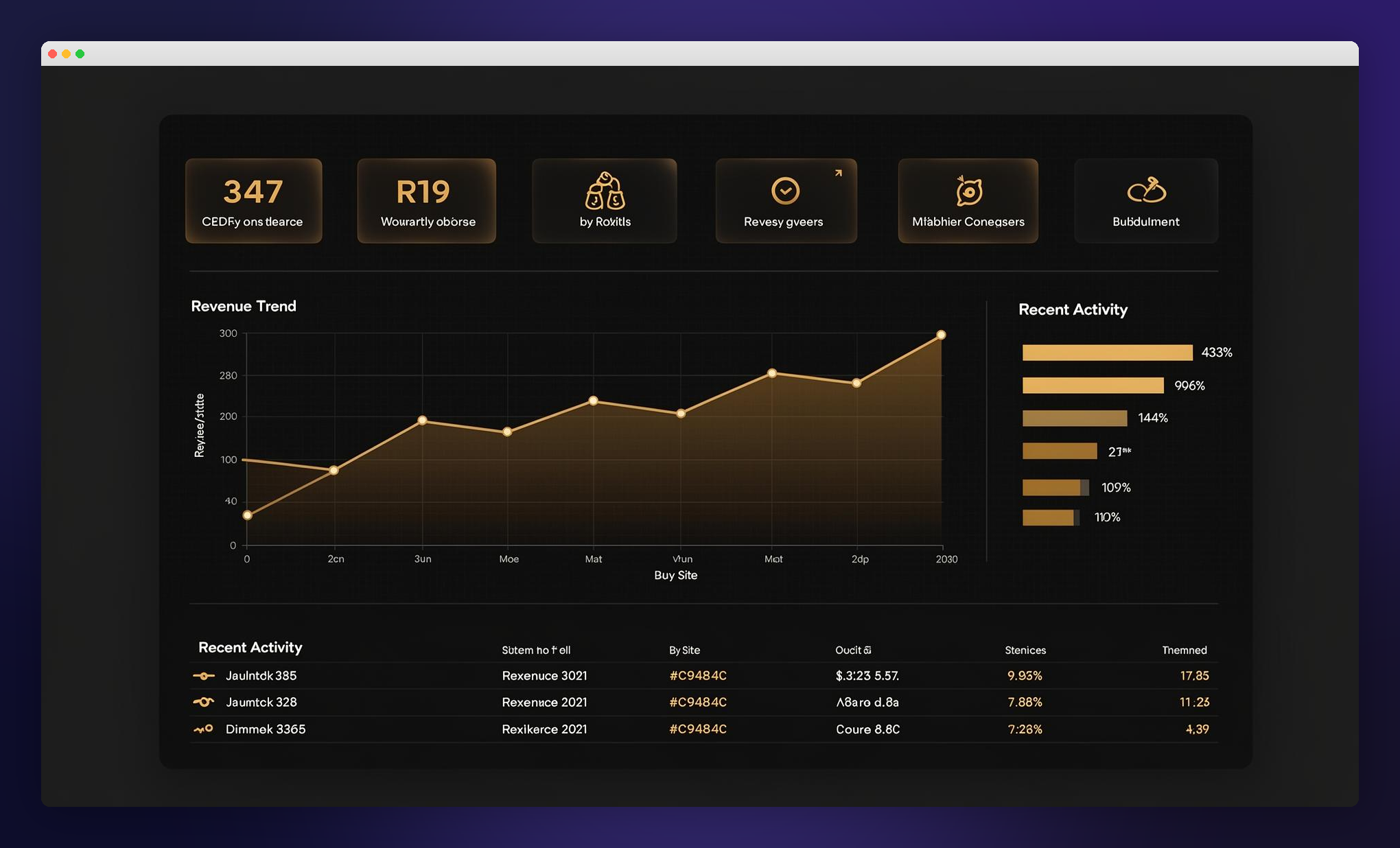This screenshot has width=1400, height=848.
Task: Select the Jaumtck 328 row name
Action: pyautogui.click(x=261, y=702)
